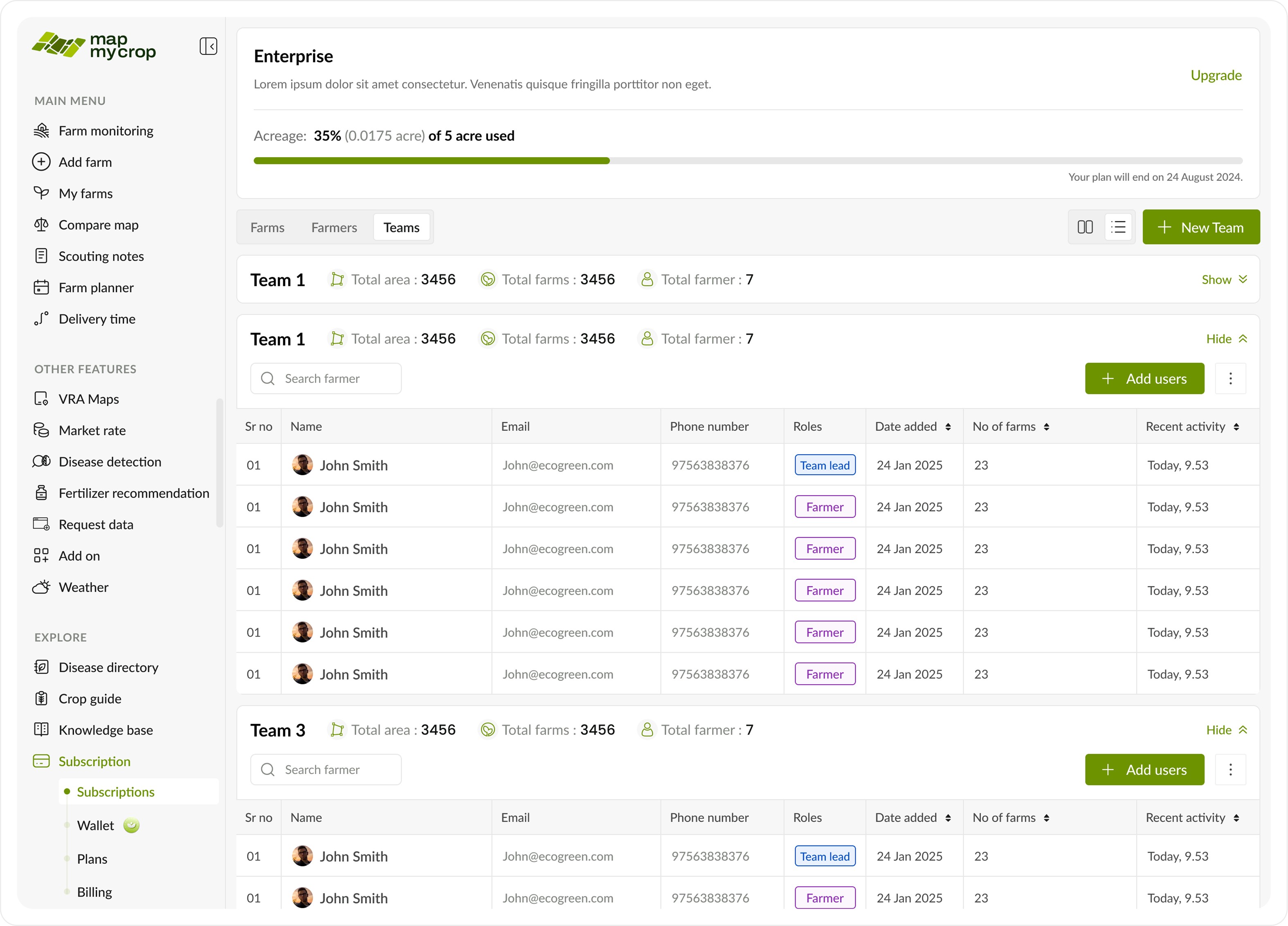This screenshot has height=926, width=1288.
Task: Open Farm monitoring from sidebar
Action: 106,131
